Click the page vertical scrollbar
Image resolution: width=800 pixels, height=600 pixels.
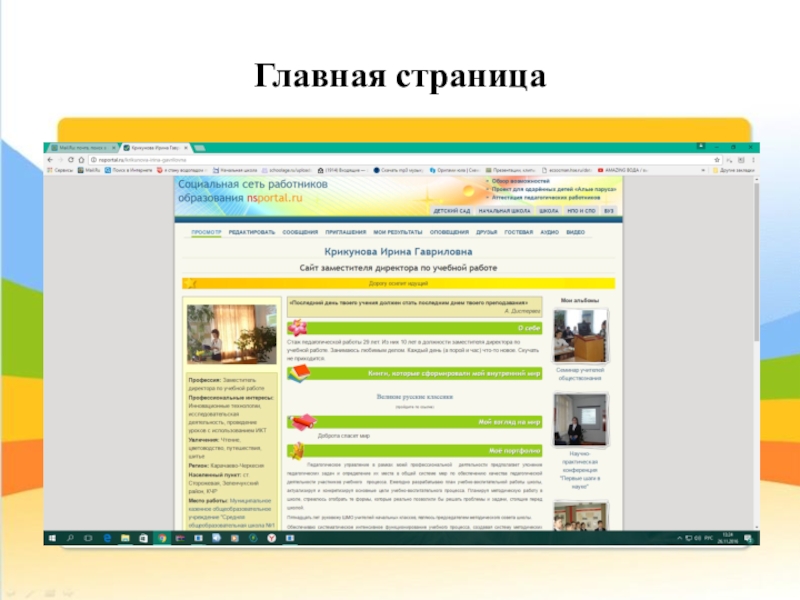[756, 263]
